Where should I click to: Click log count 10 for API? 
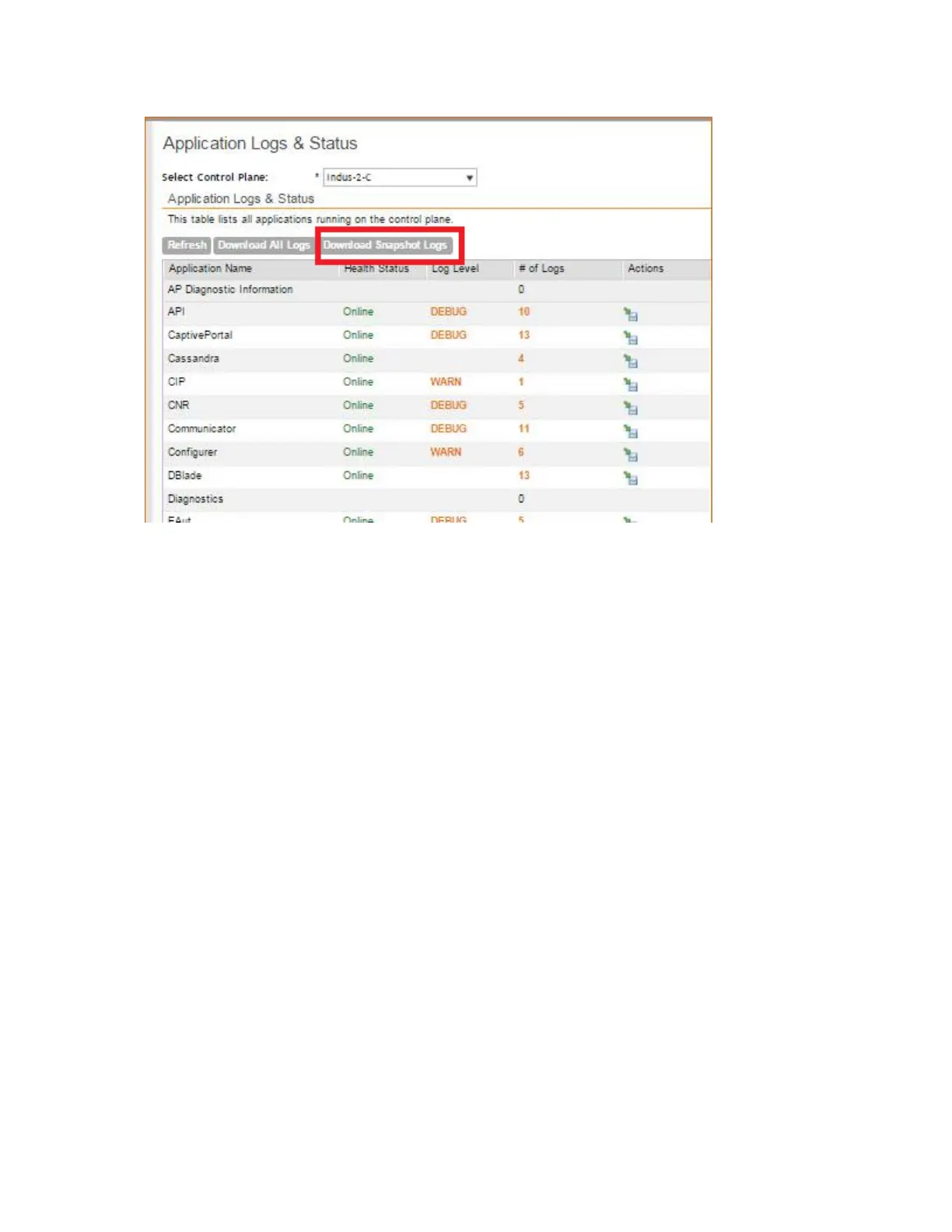(523, 312)
